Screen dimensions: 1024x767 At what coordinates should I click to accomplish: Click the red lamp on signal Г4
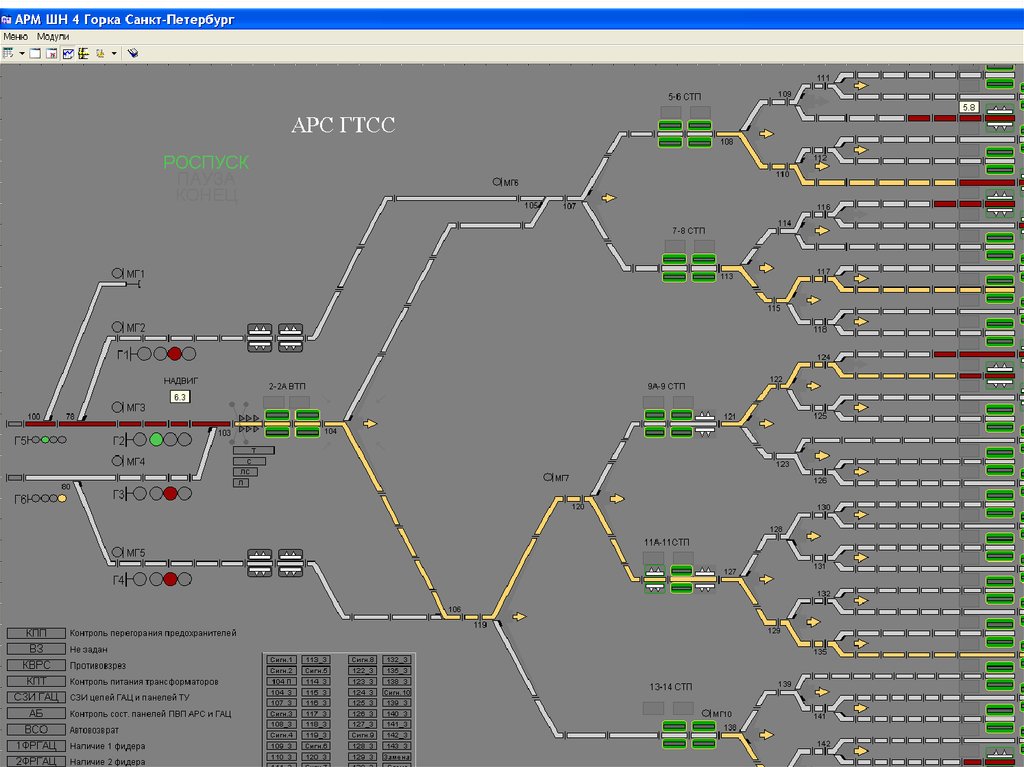coord(170,579)
